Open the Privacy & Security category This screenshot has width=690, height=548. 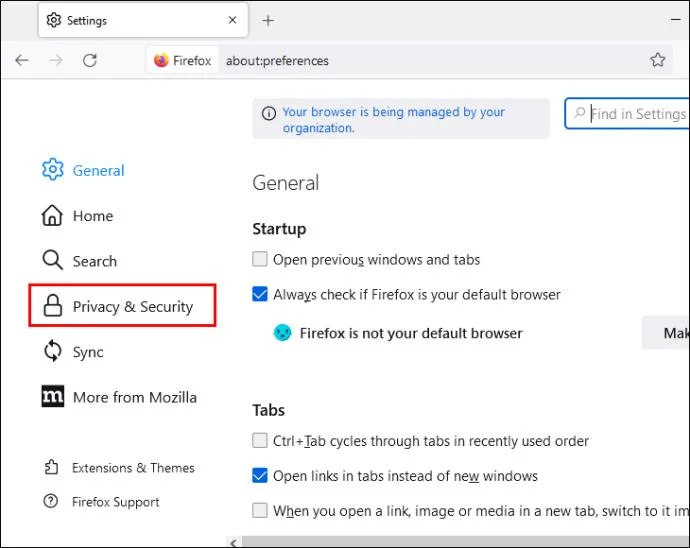122,305
